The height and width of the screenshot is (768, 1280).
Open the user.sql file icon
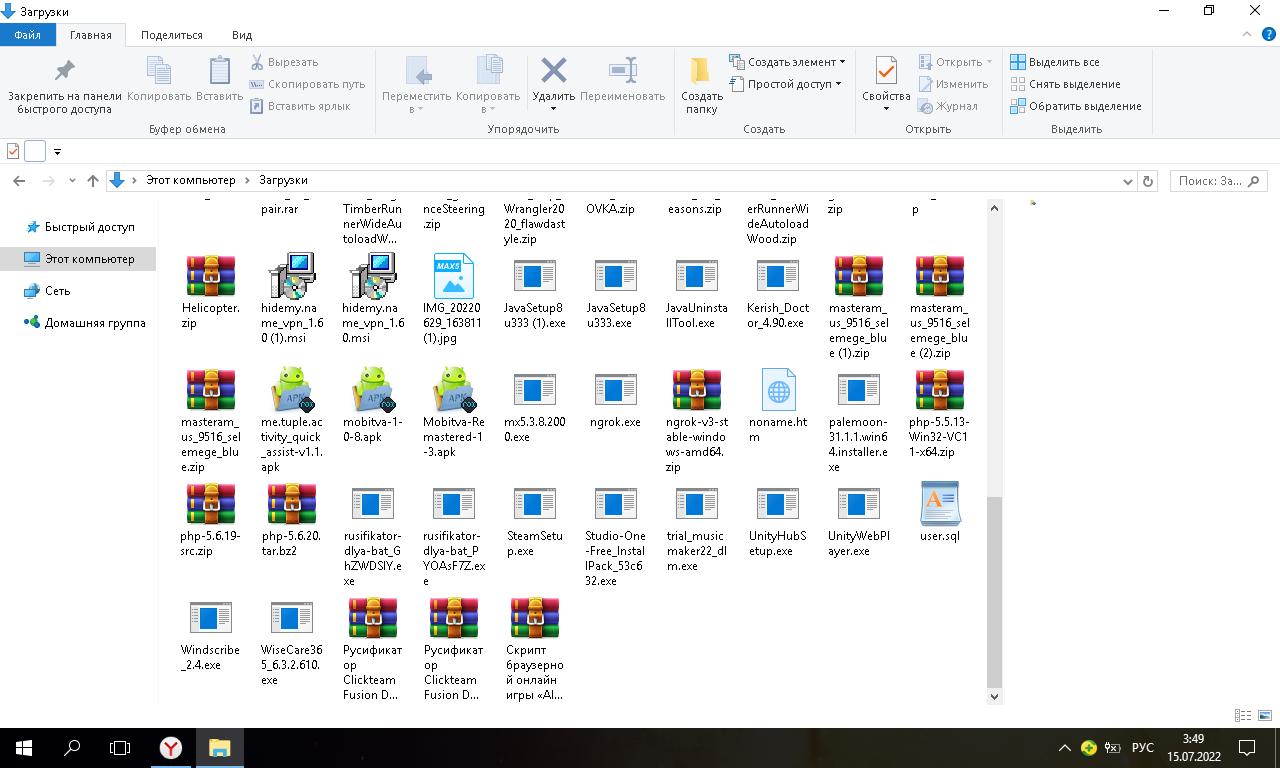coord(940,504)
